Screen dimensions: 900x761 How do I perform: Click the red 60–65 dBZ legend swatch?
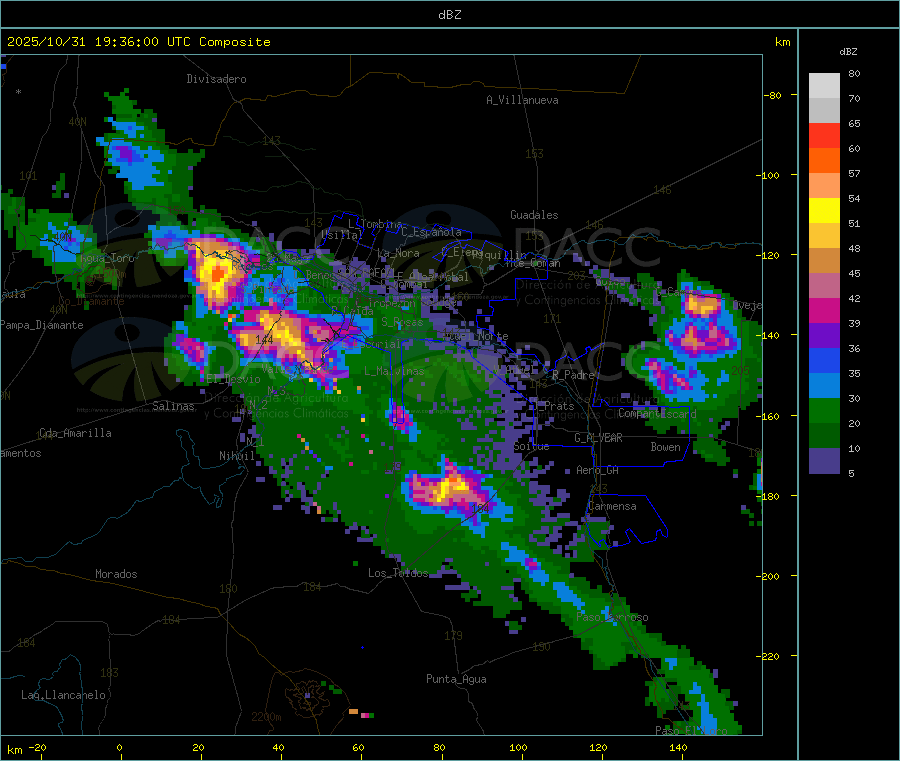coord(824,135)
